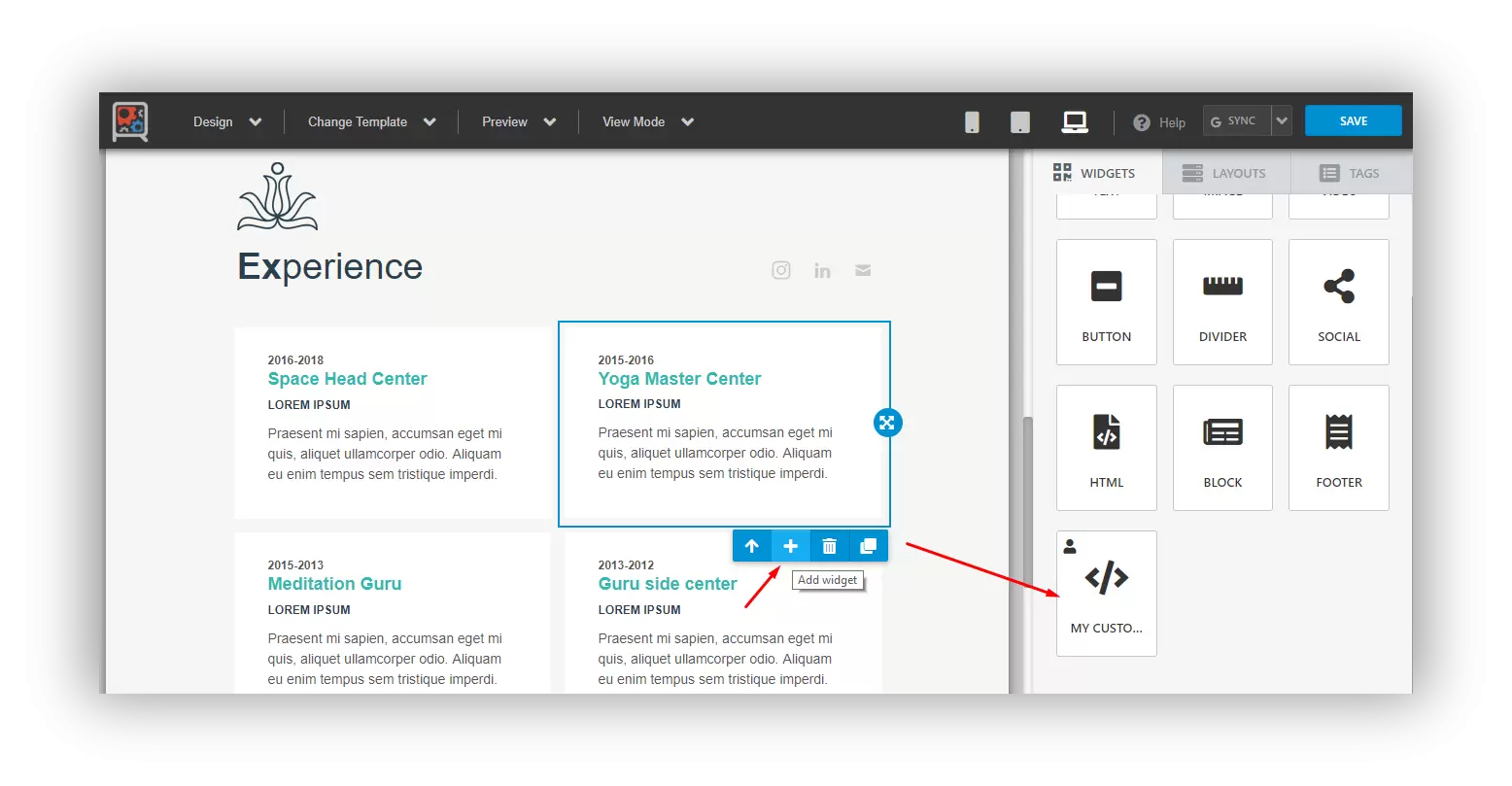Switch to mobile phone preview
This screenshot has height=786, width=1512.
[972, 122]
